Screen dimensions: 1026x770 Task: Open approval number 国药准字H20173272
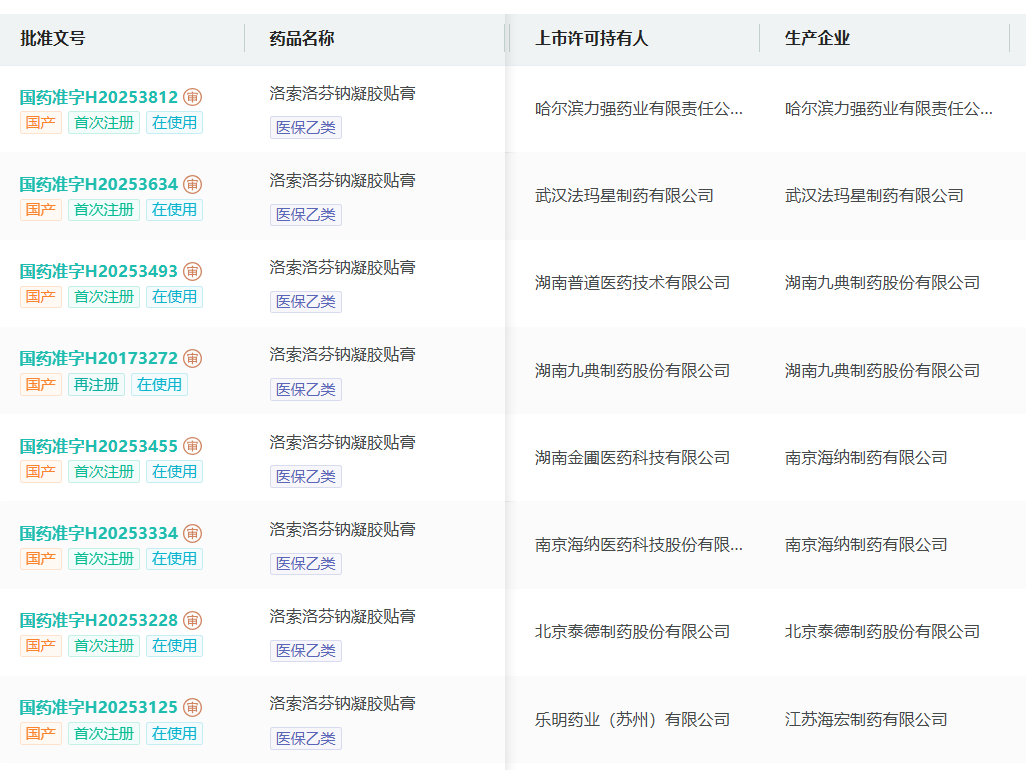click(99, 359)
